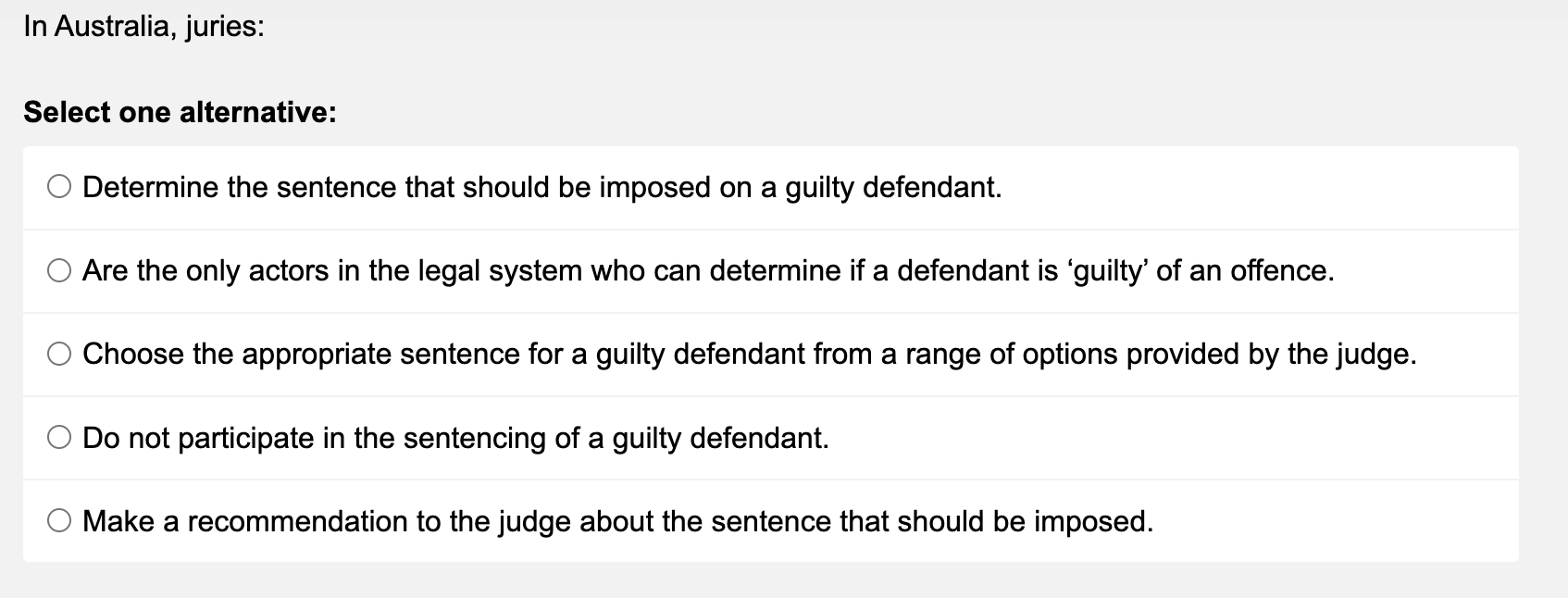Click the answer text about recommendation to the judge
The height and width of the screenshot is (598, 1568).
click(x=618, y=519)
